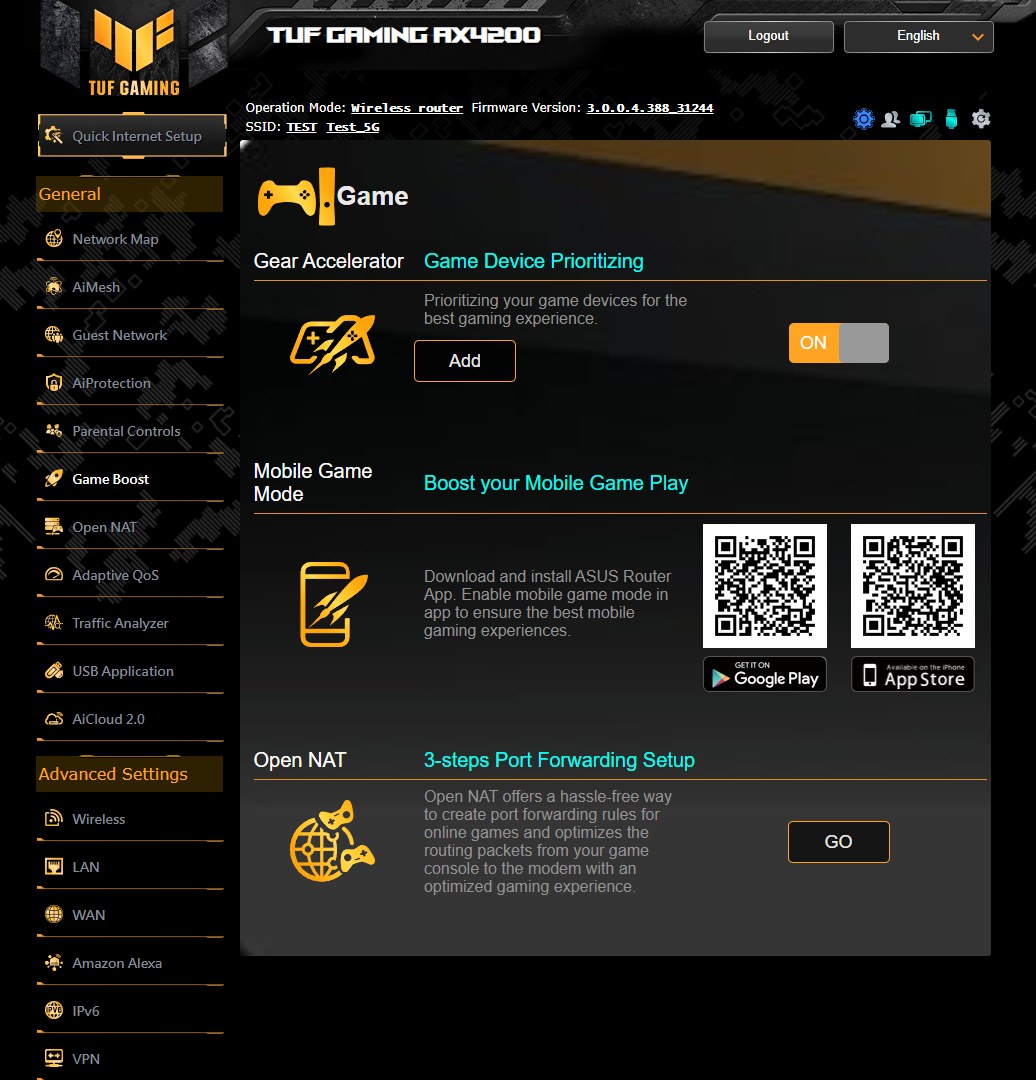Image resolution: width=1036 pixels, height=1080 pixels.
Task: Open the English language dropdown
Action: coord(918,37)
